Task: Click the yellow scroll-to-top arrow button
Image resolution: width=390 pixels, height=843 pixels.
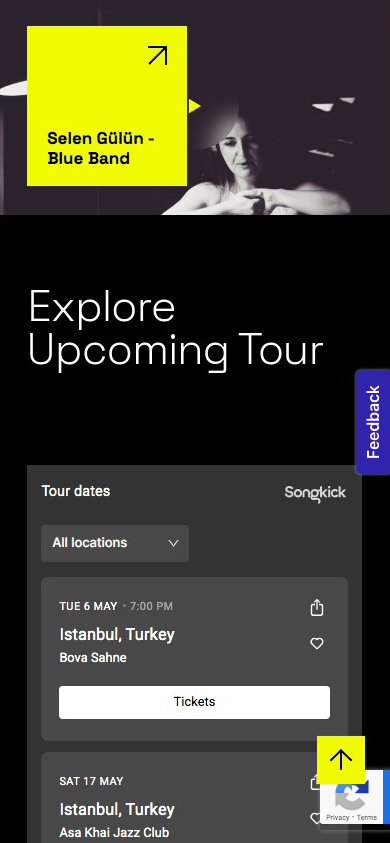Action: point(341,760)
